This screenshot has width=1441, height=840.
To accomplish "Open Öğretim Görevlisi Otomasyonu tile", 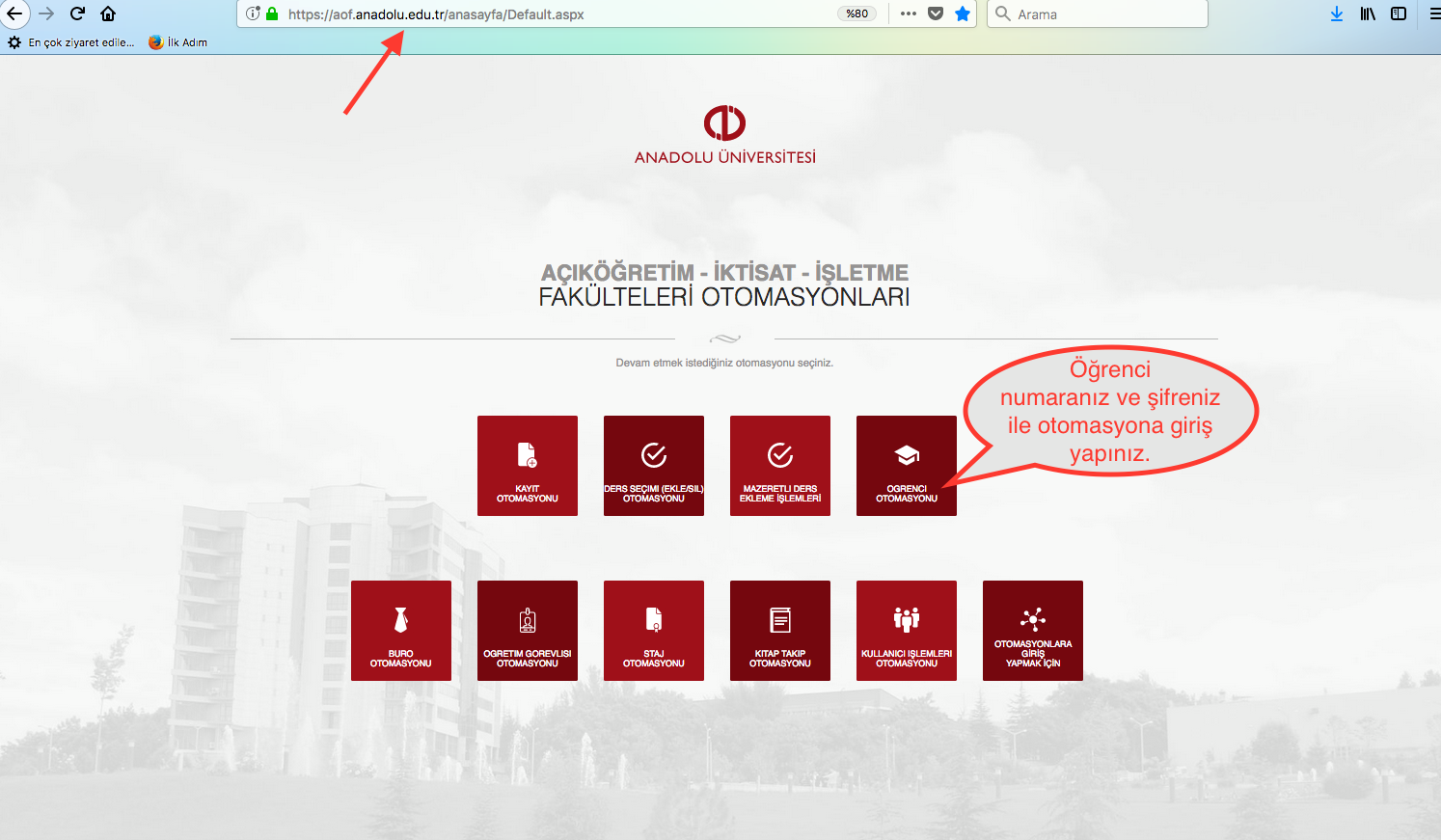I will coord(528,631).
